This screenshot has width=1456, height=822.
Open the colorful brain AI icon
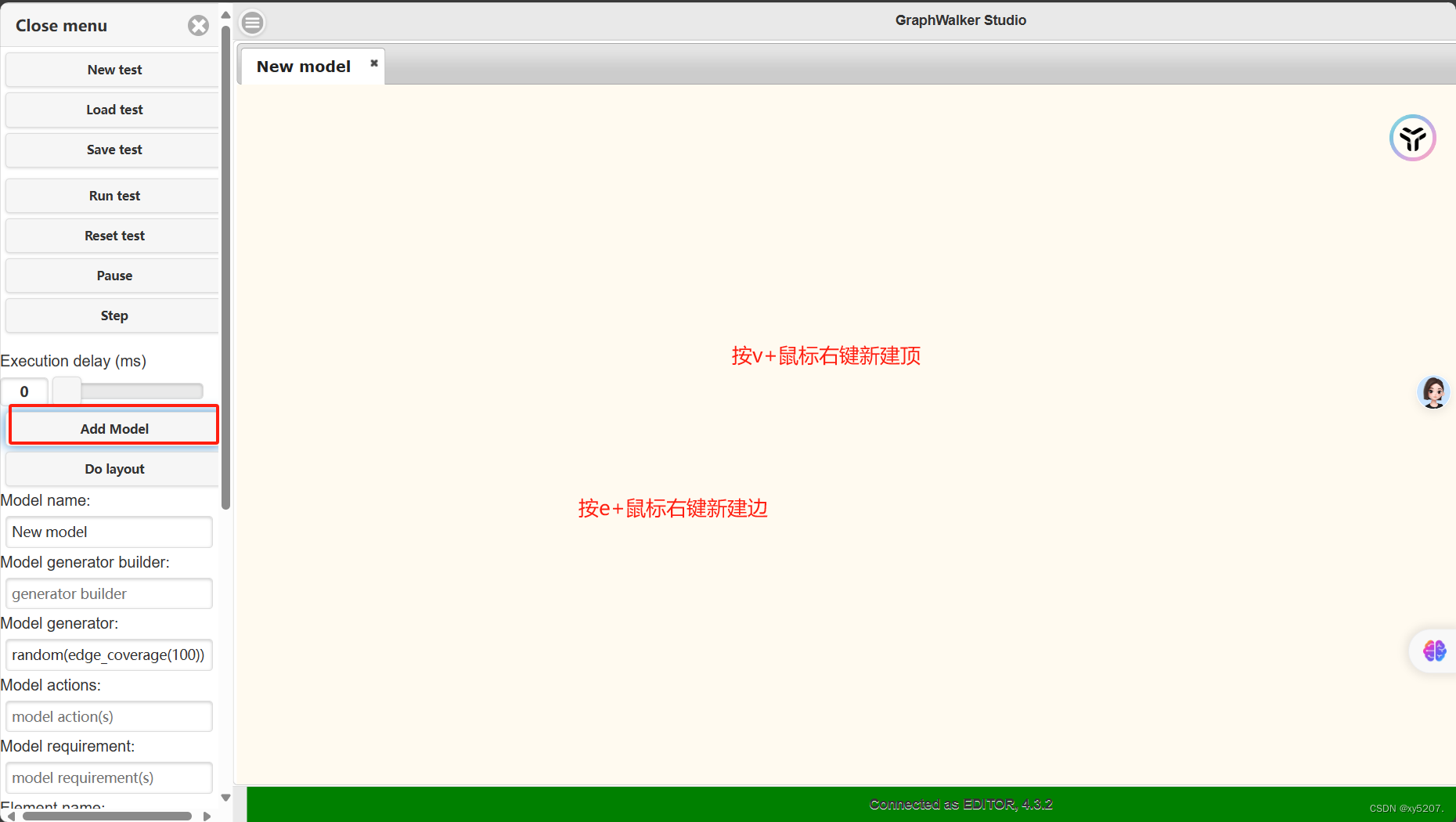[x=1434, y=651]
